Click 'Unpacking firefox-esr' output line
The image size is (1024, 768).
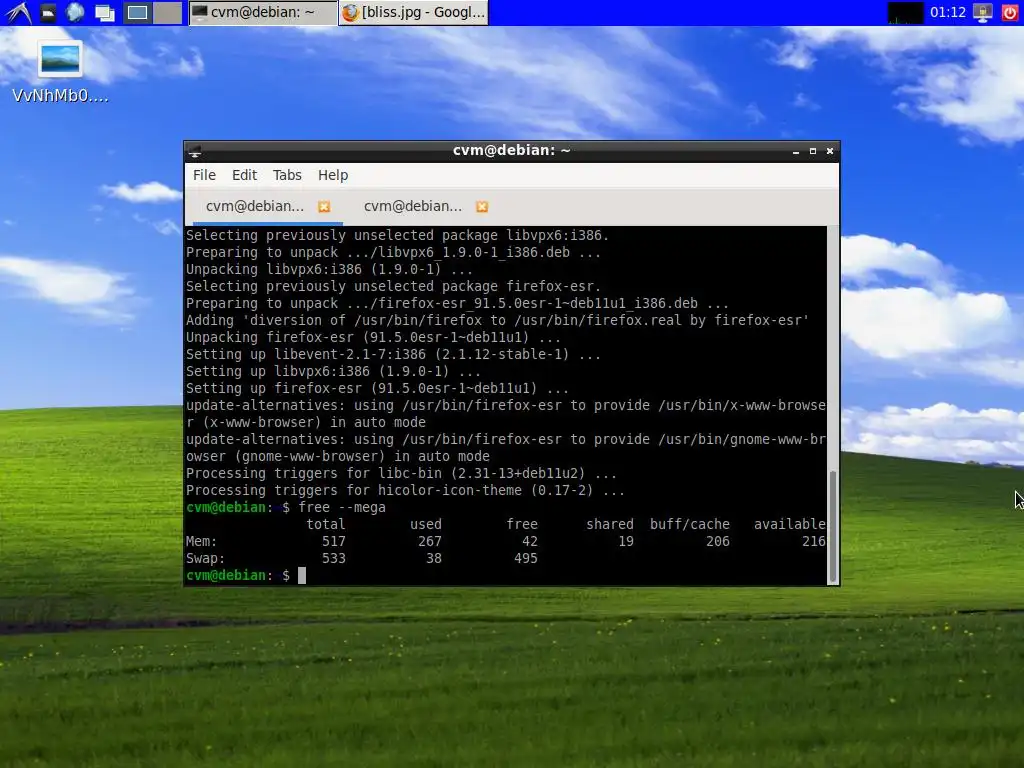point(373,338)
